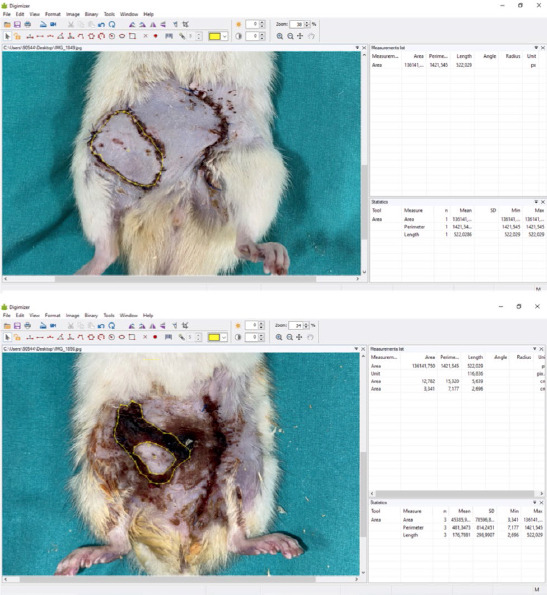Click the Print icon in the lower Digimizer window

(x=27, y=326)
